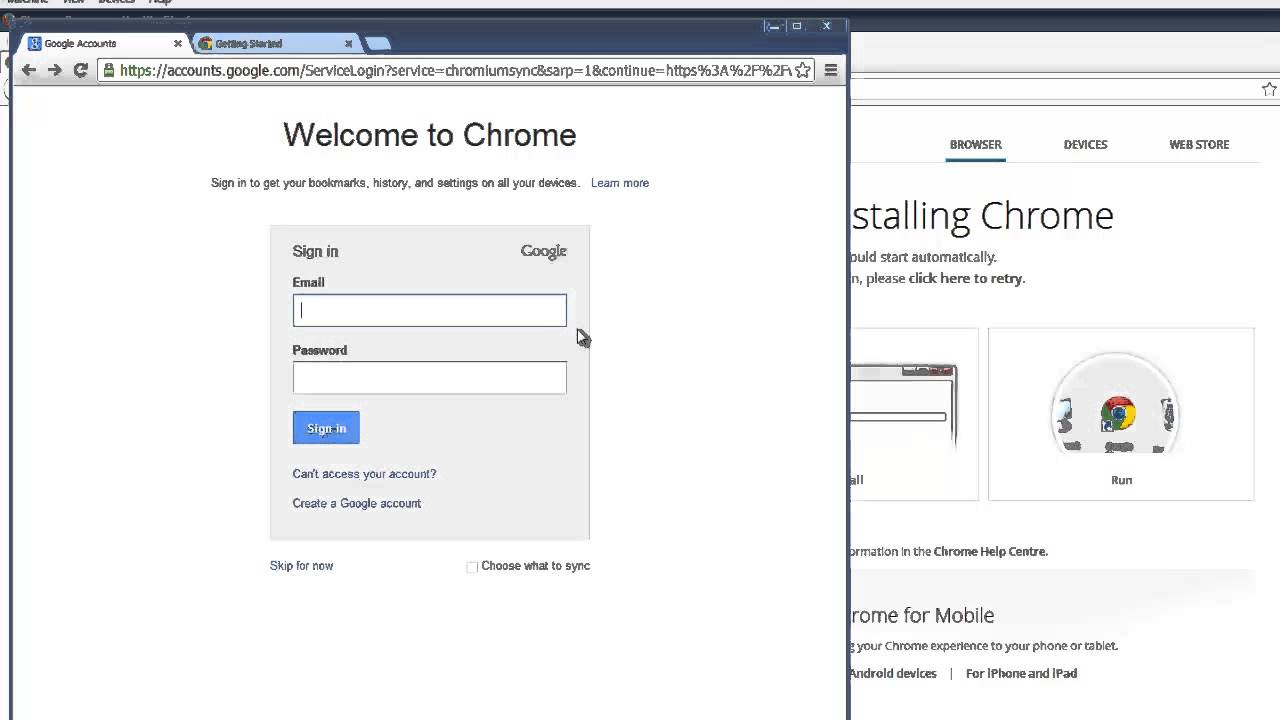Open the Android devices link

tap(893, 673)
